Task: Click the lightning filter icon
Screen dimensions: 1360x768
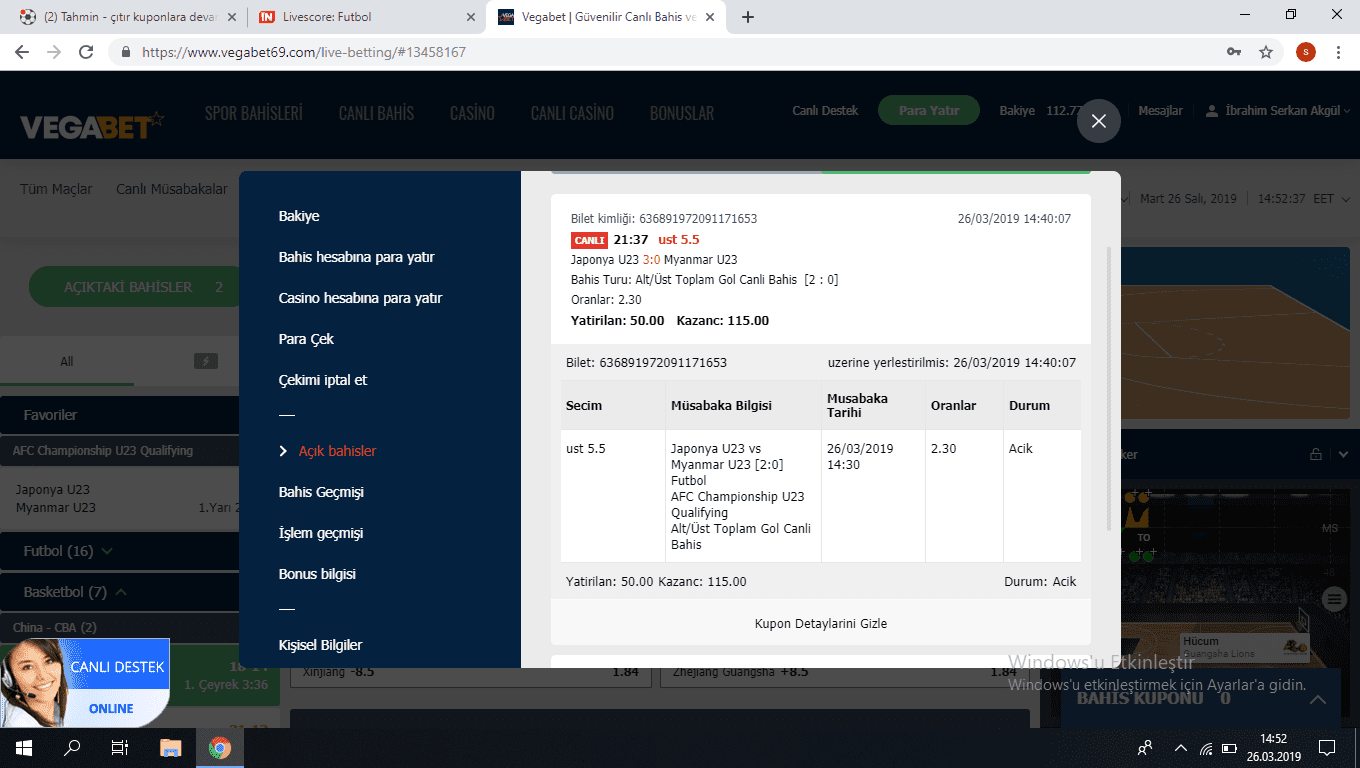Action: pyautogui.click(x=205, y=361)
